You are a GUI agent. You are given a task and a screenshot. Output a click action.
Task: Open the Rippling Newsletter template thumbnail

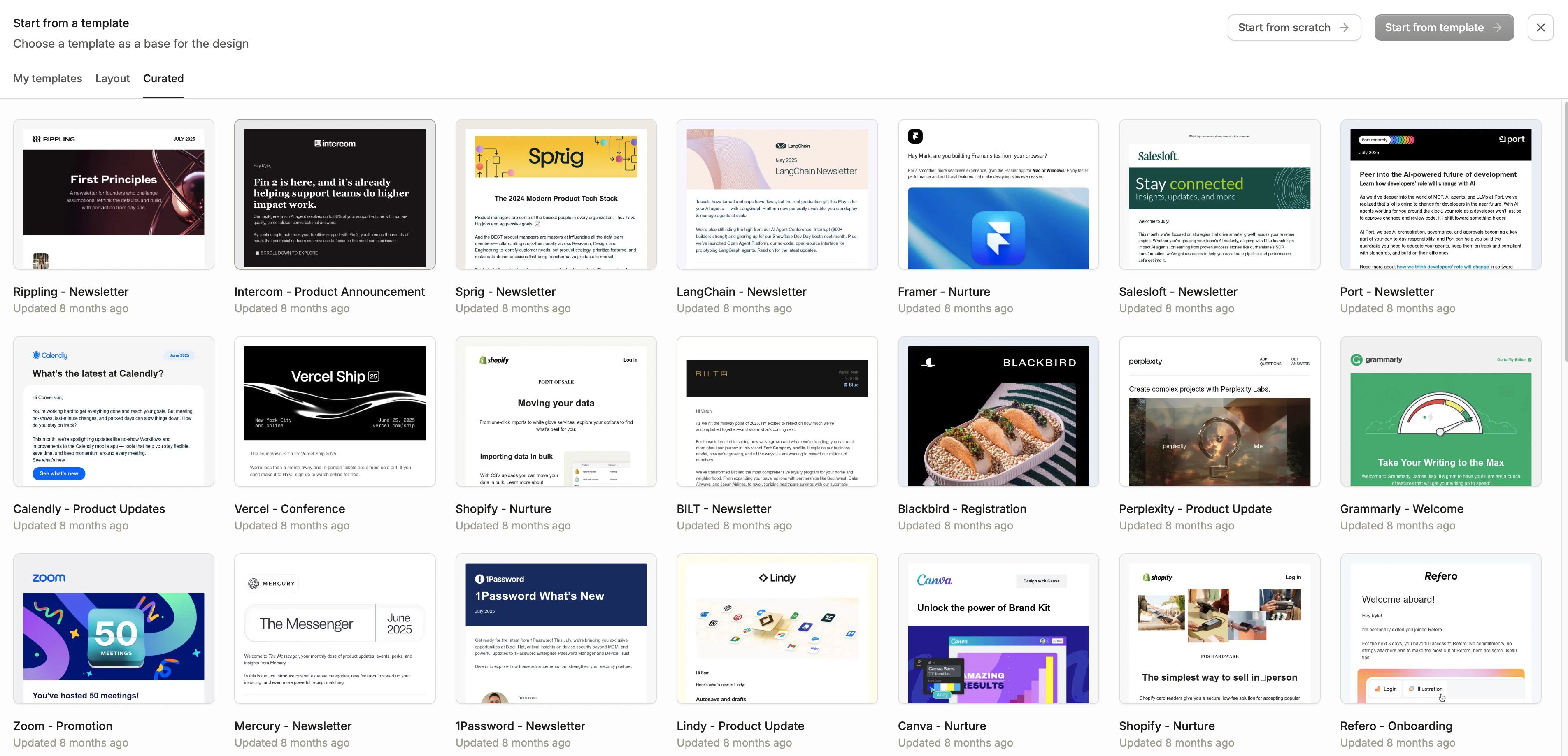pos(114,194)
